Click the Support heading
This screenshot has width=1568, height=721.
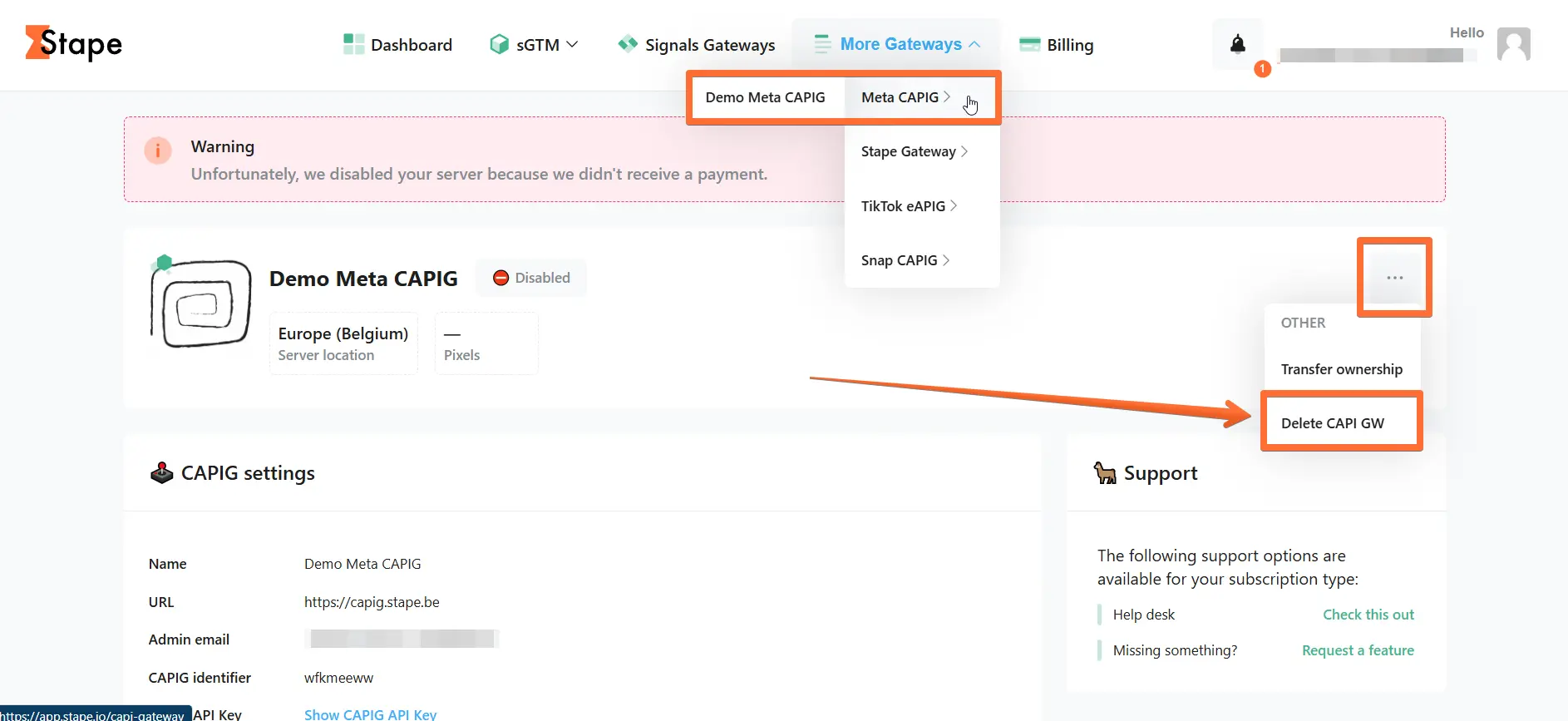(1161, 473)
